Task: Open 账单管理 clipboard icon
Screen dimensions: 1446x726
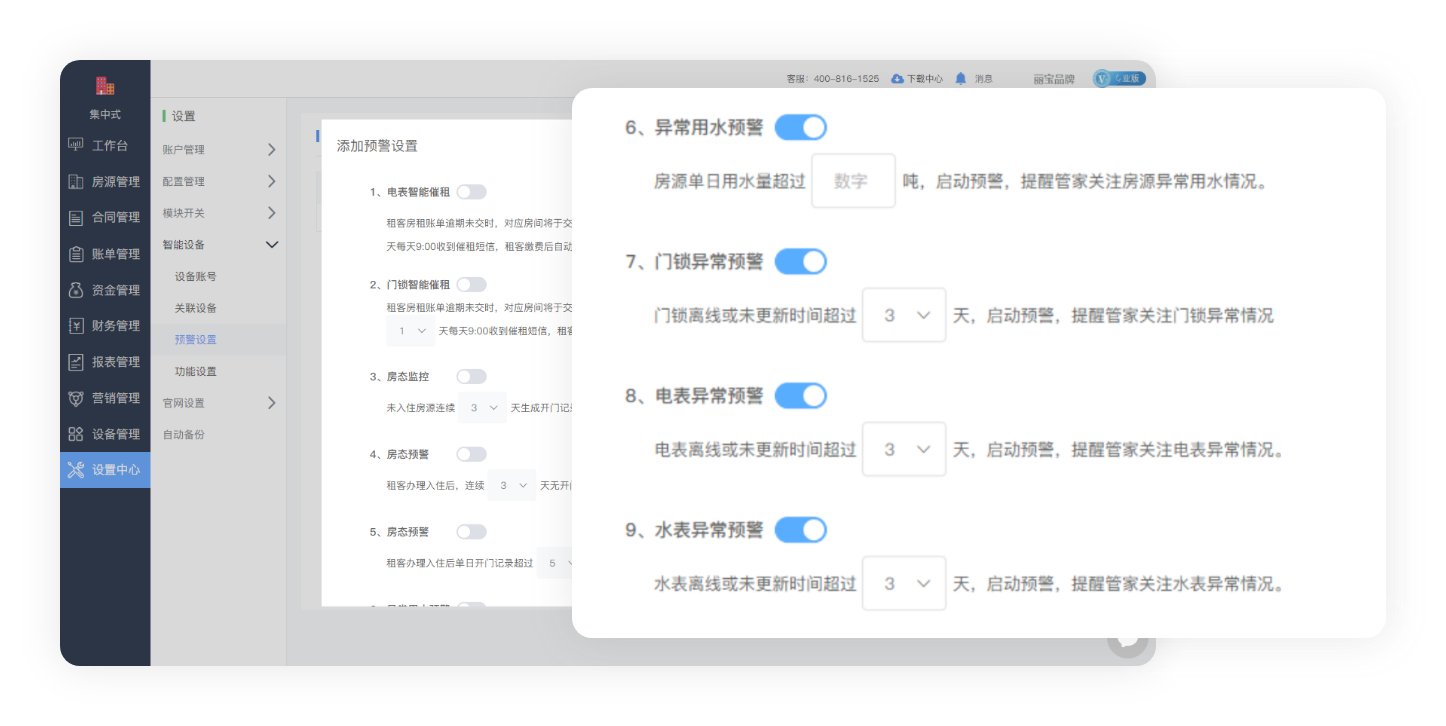Action: click(x=76, y=254)
